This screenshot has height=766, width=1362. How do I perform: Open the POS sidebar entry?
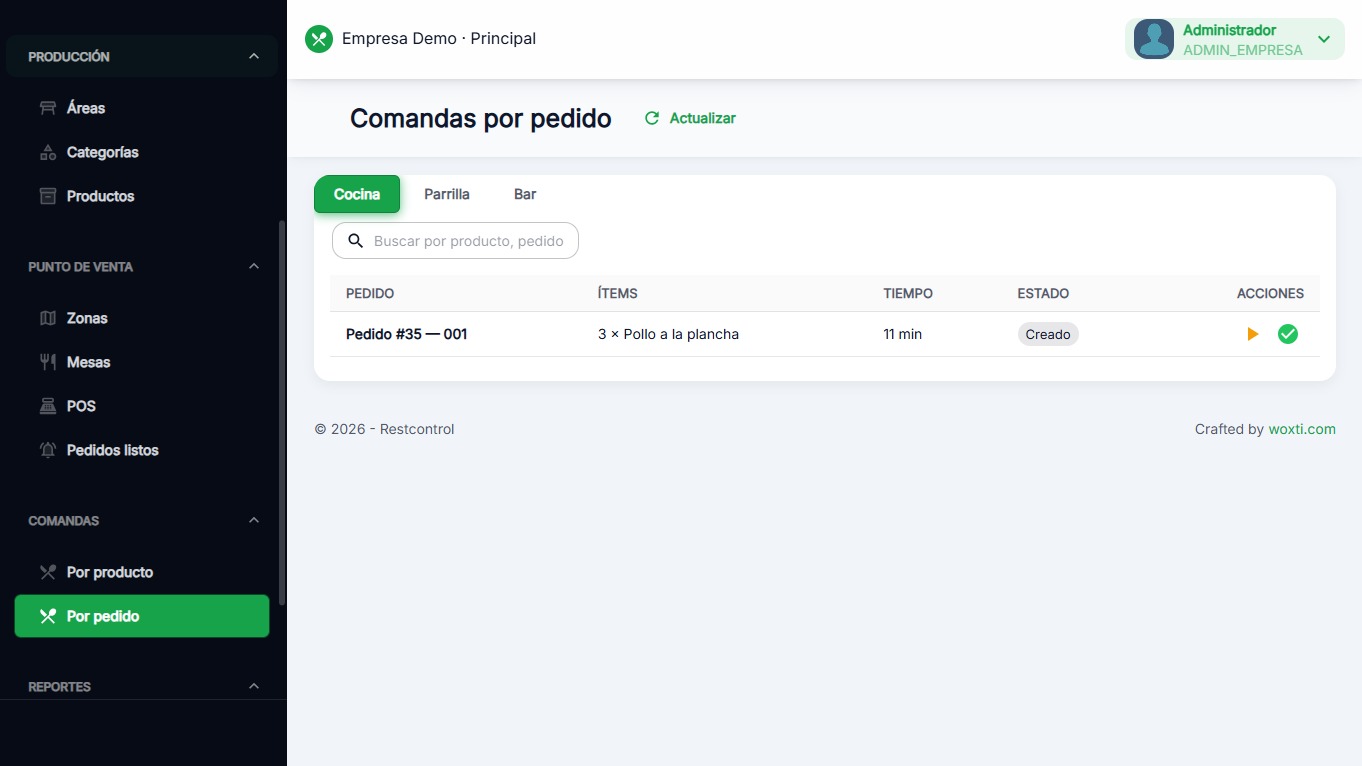point(81,406)
